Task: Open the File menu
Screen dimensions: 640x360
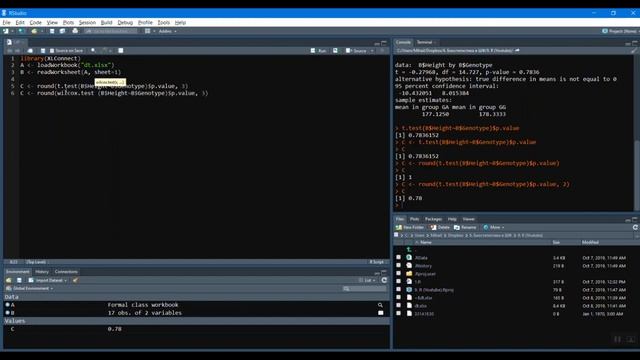Action: [6, 22]
